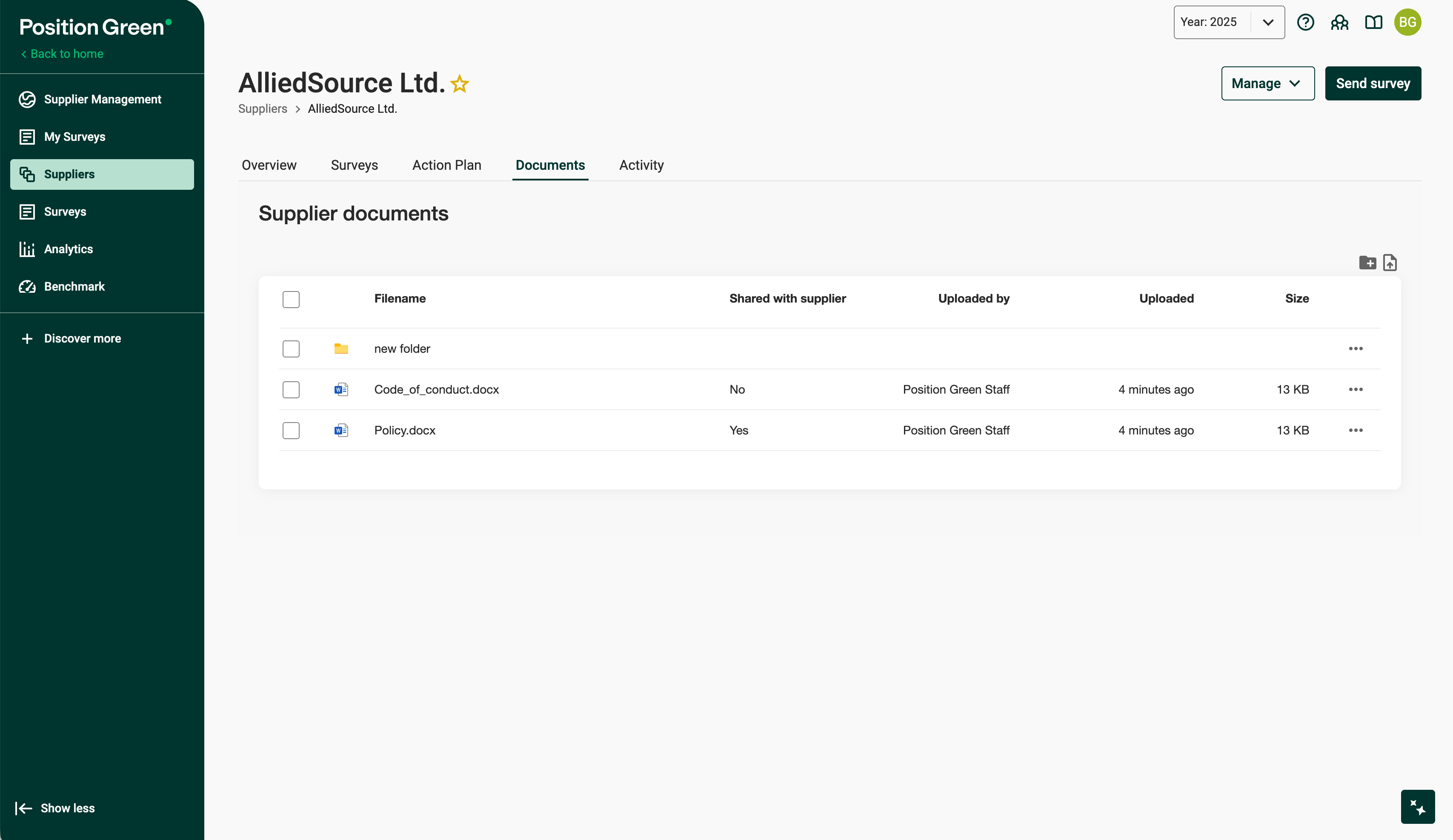The height and width of the screenshot is (840, 1453).
Task: Click the create new folder icon
Action: 1367,263
